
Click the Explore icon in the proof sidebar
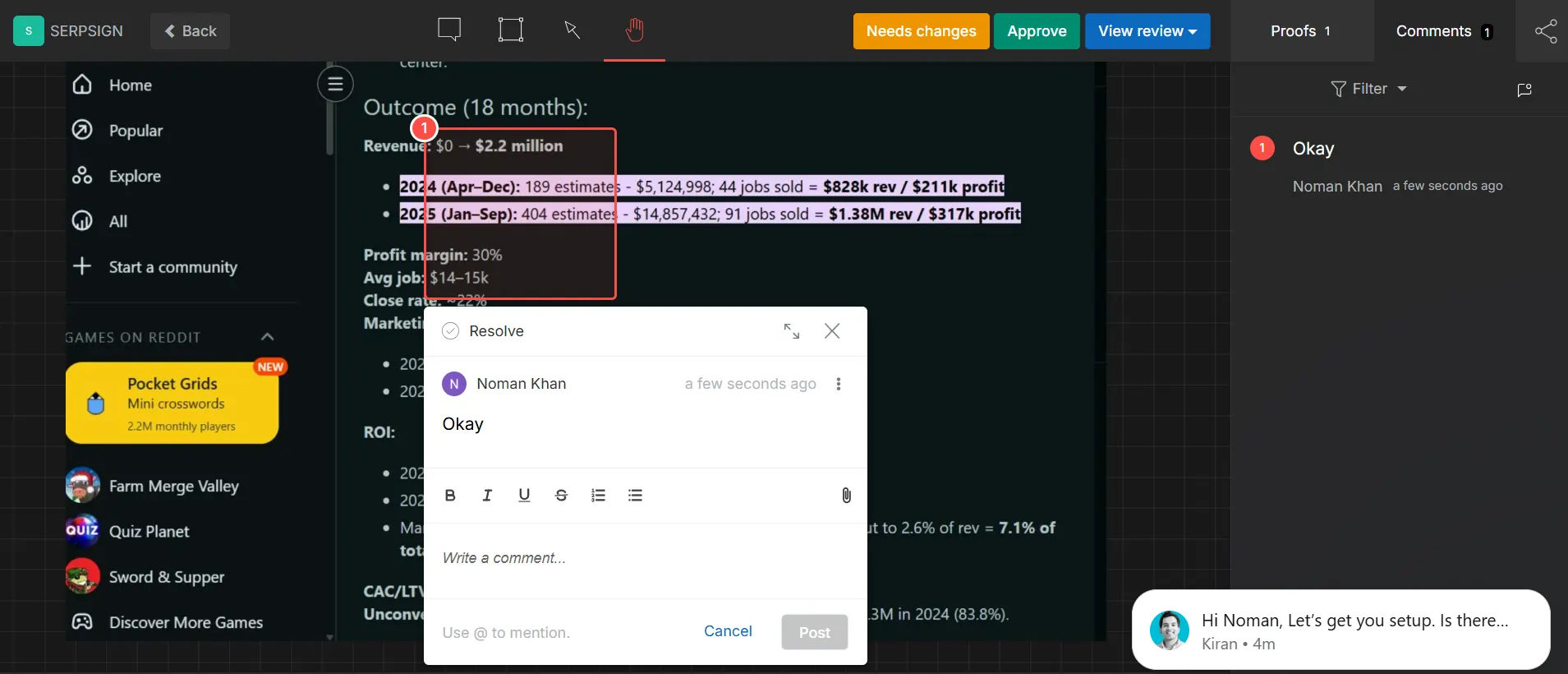82,175
